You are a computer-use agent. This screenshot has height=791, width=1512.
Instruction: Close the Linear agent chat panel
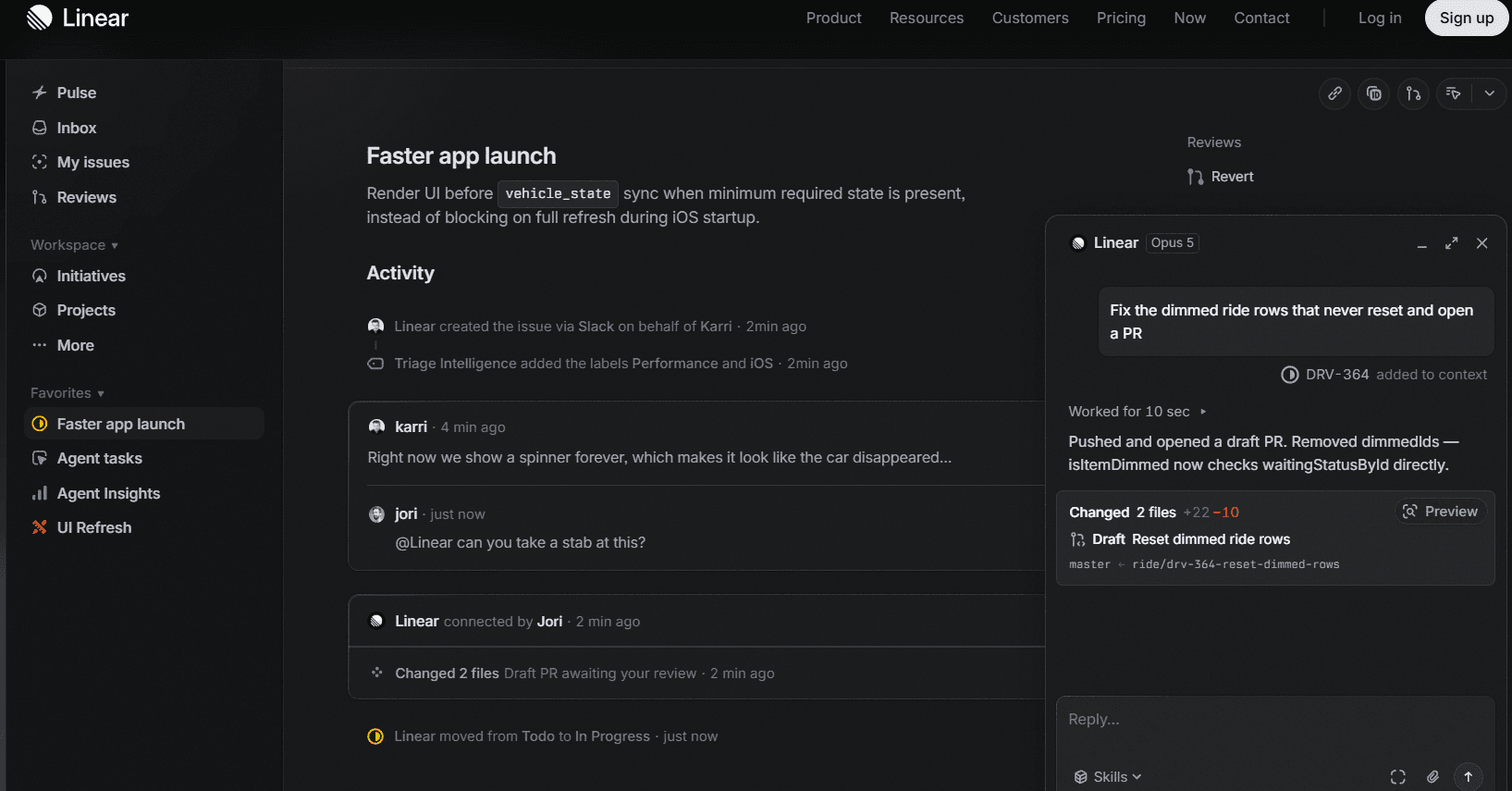tap(1482, 243)
